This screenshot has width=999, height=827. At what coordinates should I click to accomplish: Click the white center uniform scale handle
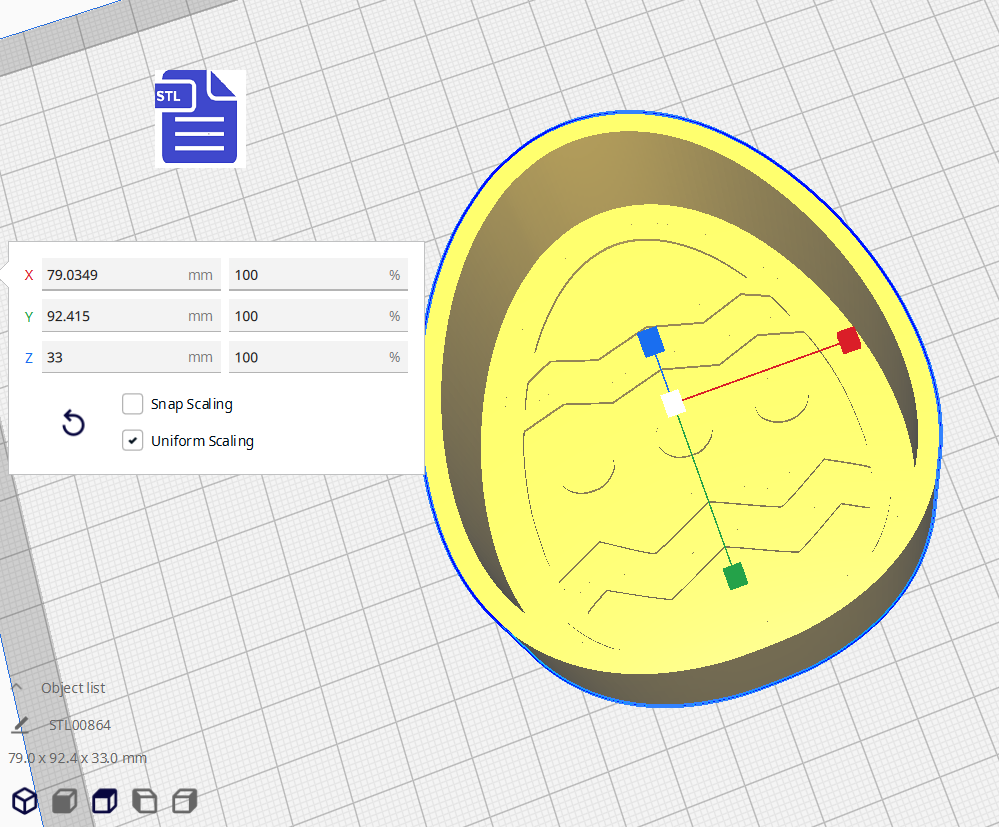click(x=673, y=404)
